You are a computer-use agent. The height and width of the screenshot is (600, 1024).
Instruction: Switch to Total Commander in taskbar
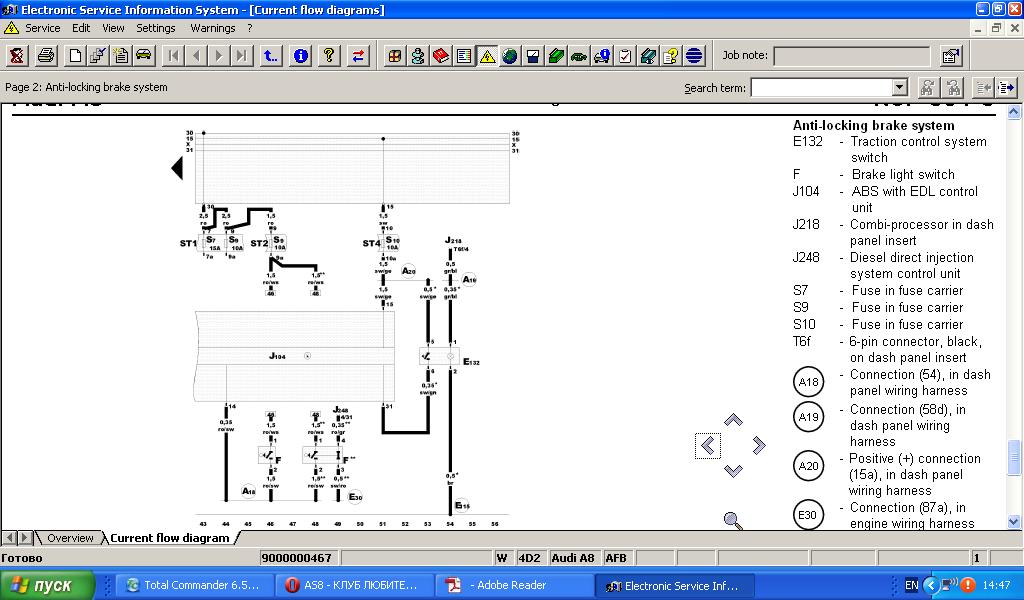click(x=192, y=585)
